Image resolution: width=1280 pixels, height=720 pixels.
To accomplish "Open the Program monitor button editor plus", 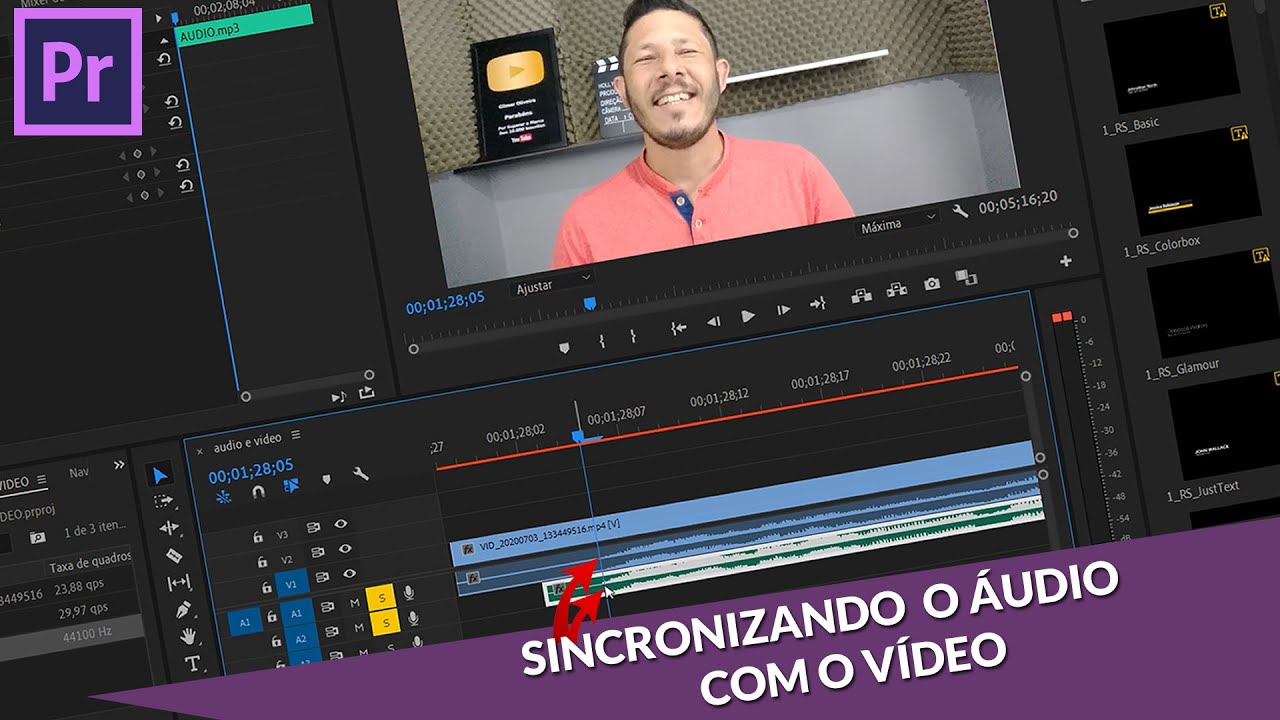I will pos(1065,261).
